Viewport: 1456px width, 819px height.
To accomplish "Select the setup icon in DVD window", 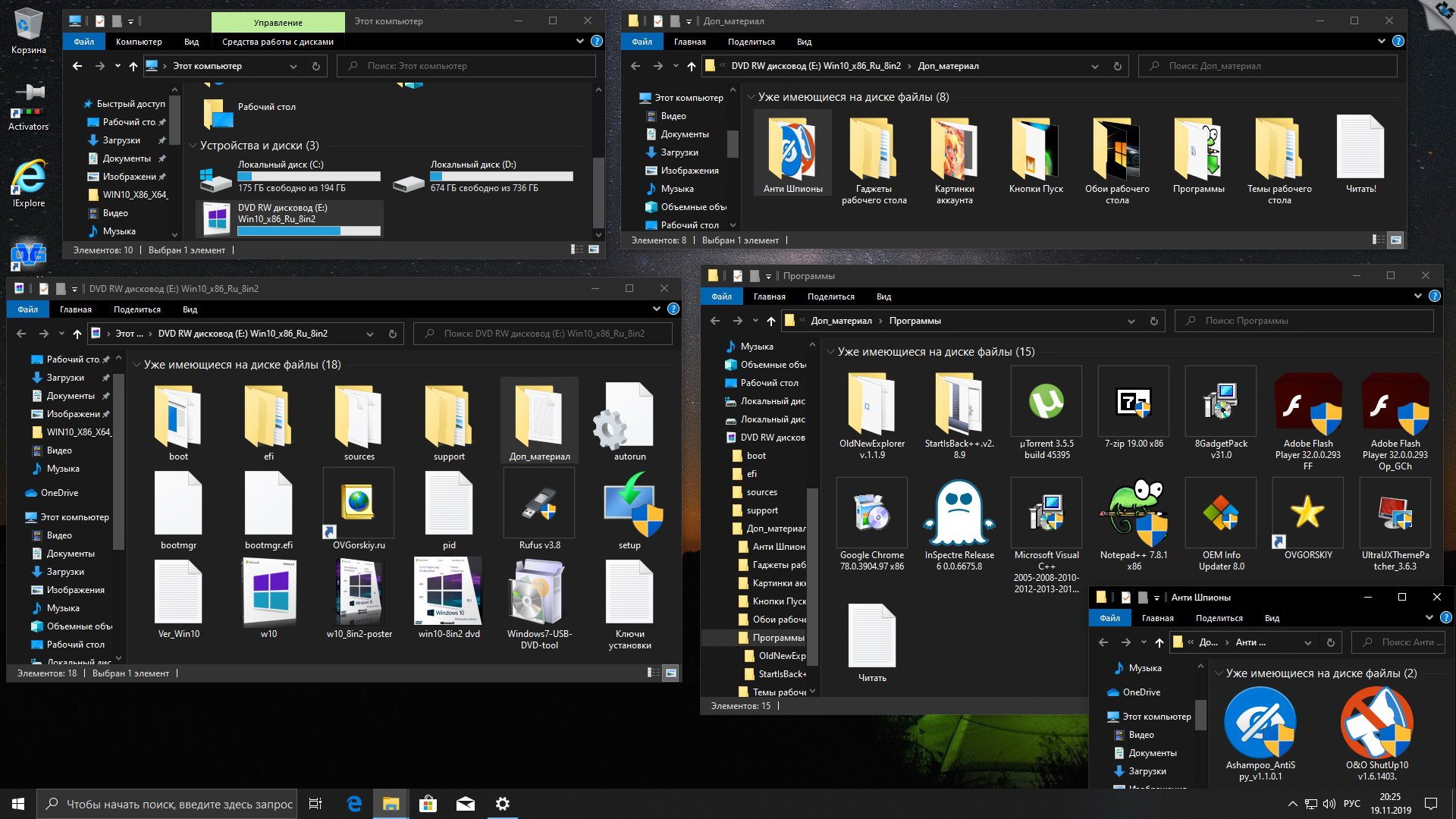I will pyautogui.click(x=631, y=504).
